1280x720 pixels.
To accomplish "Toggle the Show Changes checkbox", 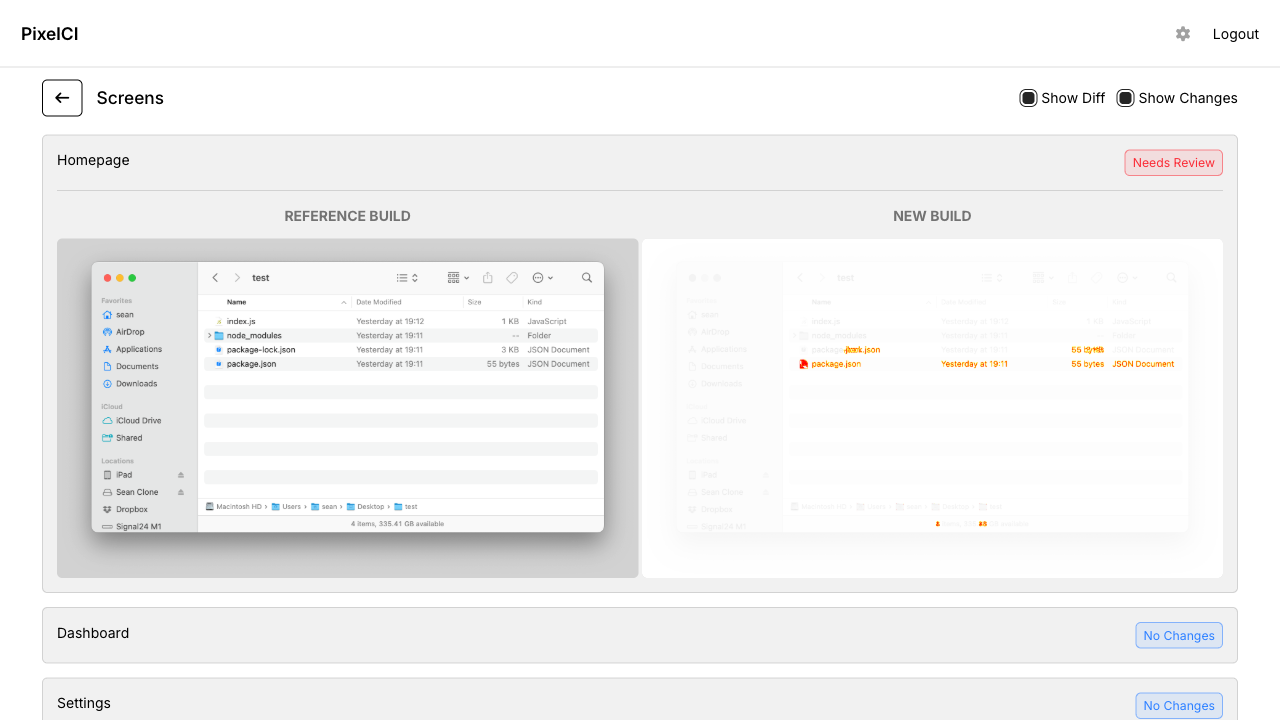I will [x=1125, y=98].
